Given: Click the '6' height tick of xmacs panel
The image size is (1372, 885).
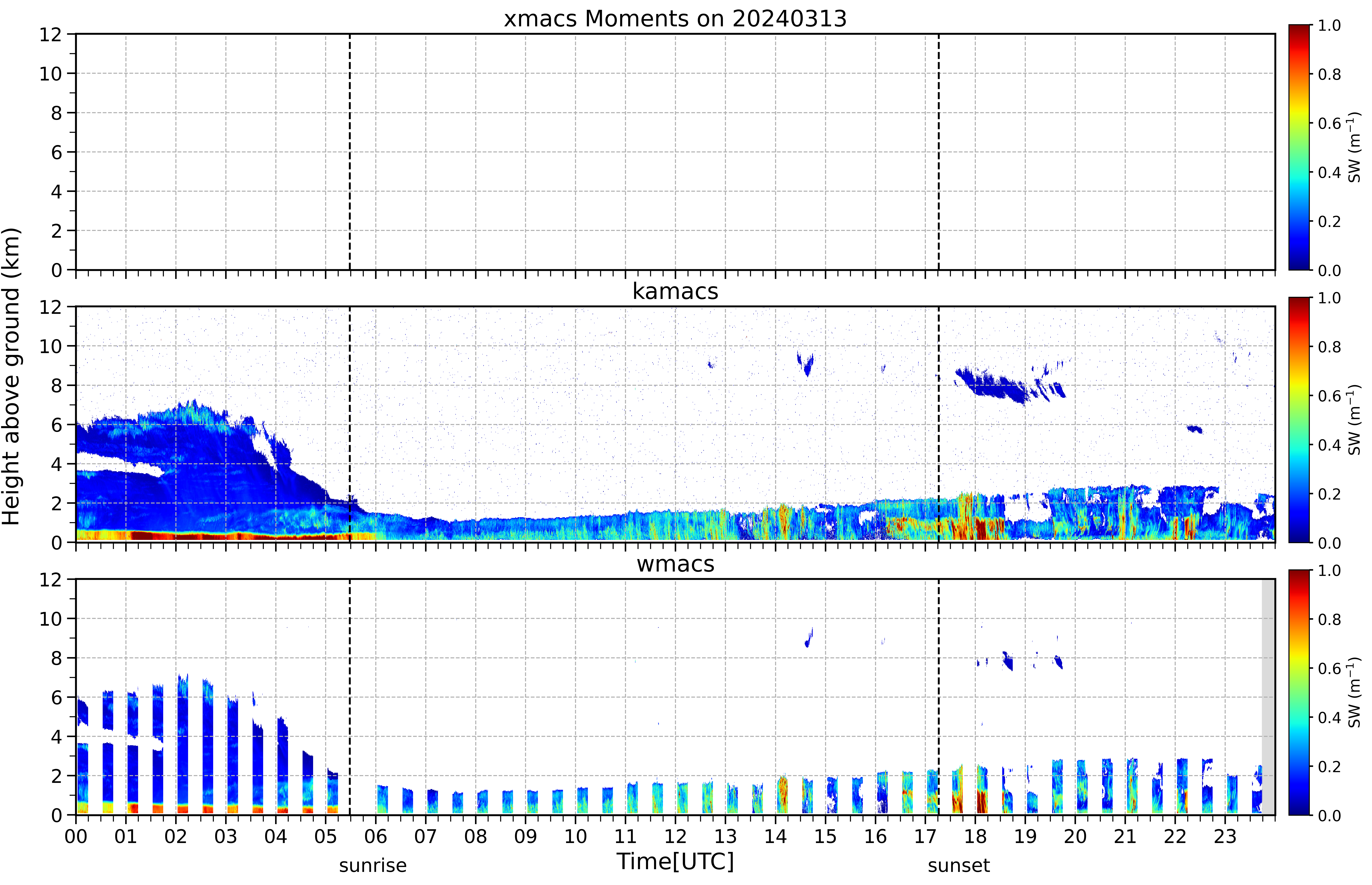Looking at the screenshot, I should tap(56, 152).
